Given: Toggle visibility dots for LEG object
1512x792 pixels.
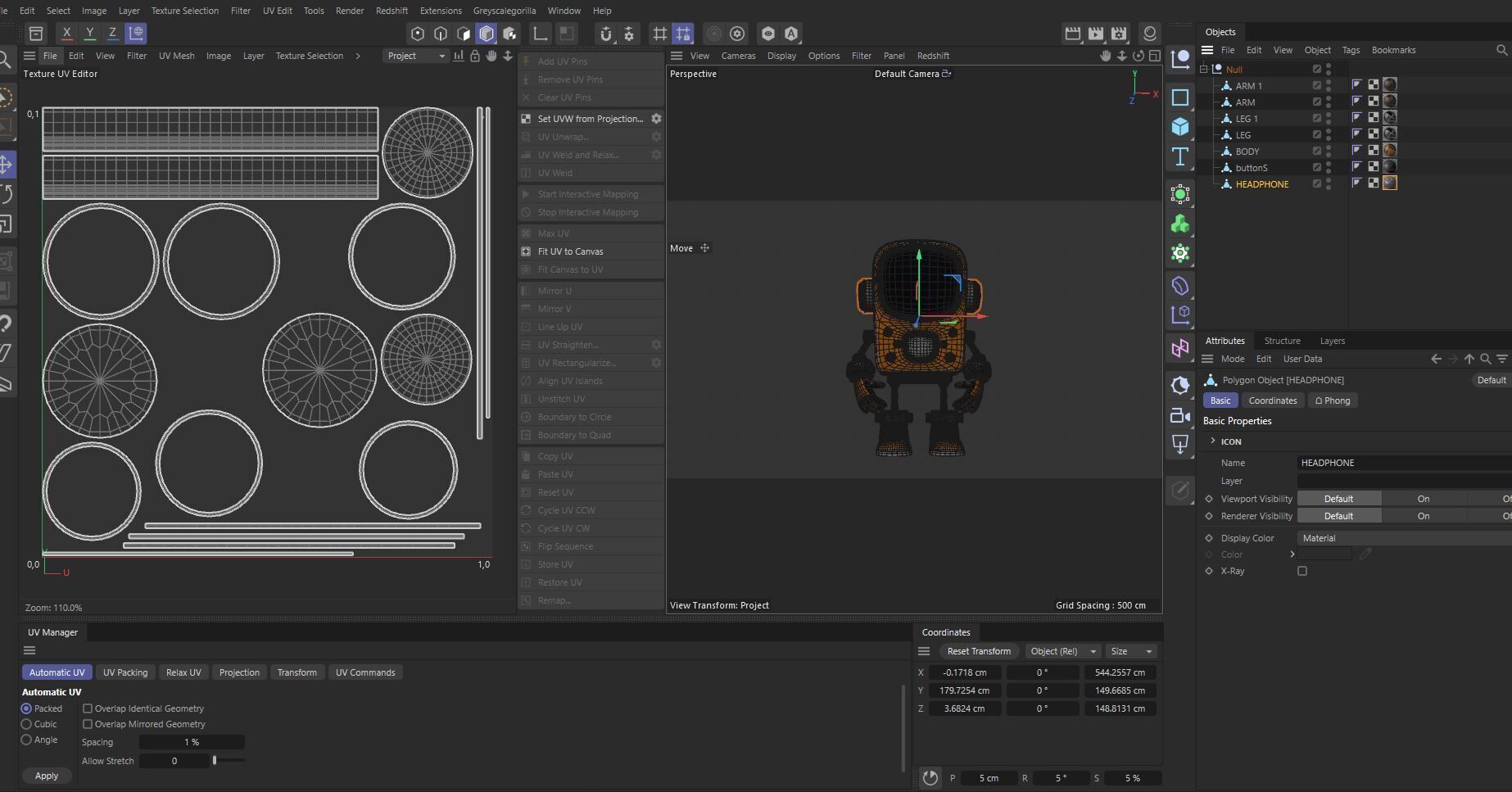Looking at the screenshot, I should coord(1329,134).
